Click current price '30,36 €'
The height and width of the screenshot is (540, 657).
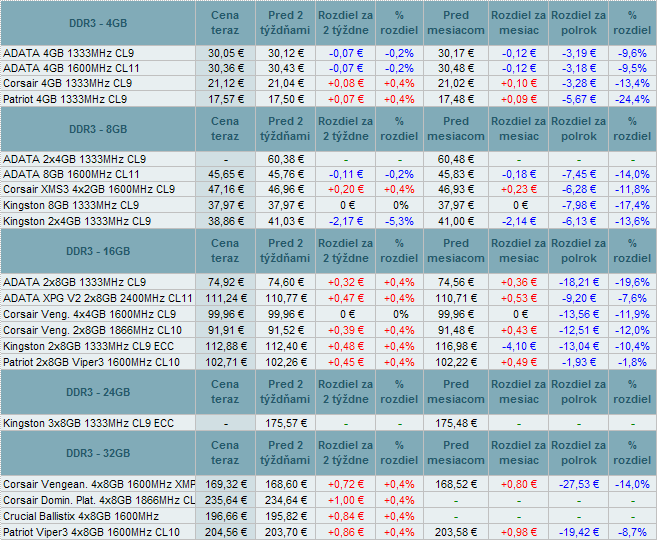[226, 68]
